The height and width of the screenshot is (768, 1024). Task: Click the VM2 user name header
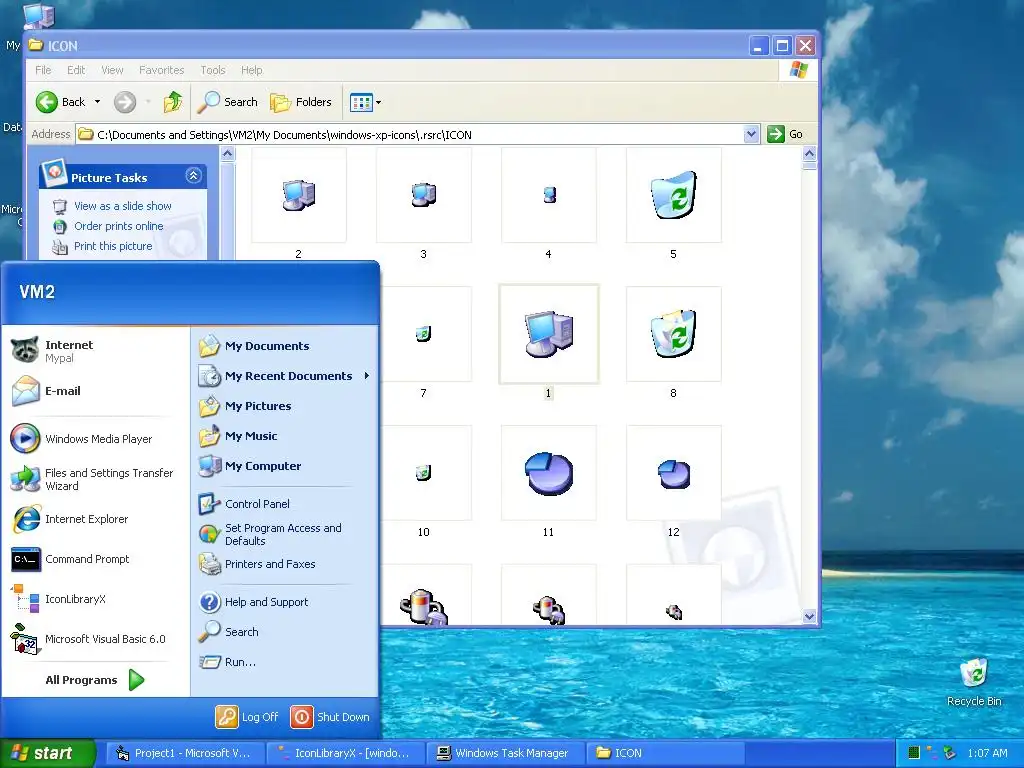pos(37,292)
